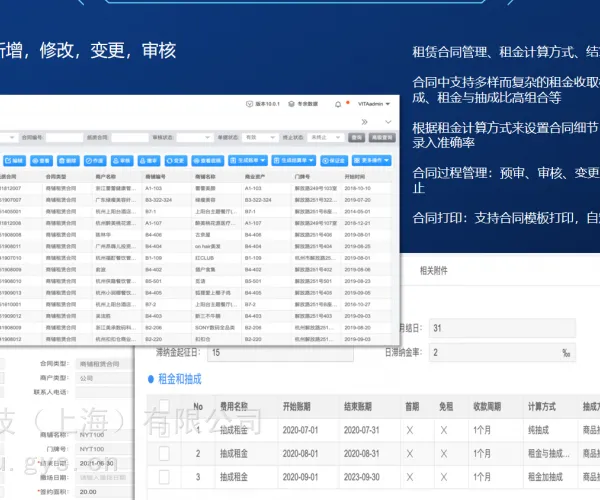This screenshot has width=600, height=500.
Task: Click the 商业资产 column header
Action: tap(255, 177)
